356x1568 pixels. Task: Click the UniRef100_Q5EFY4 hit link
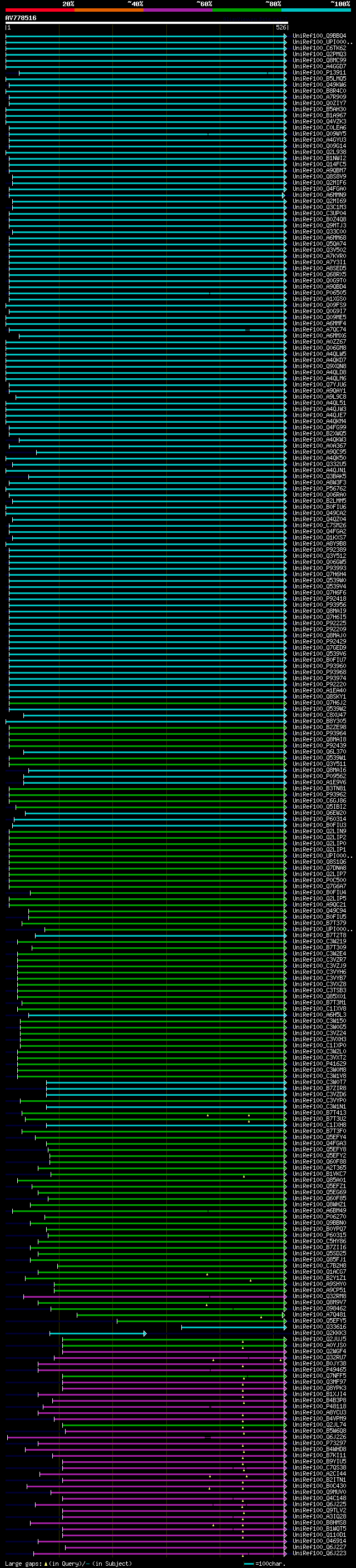319,1137
